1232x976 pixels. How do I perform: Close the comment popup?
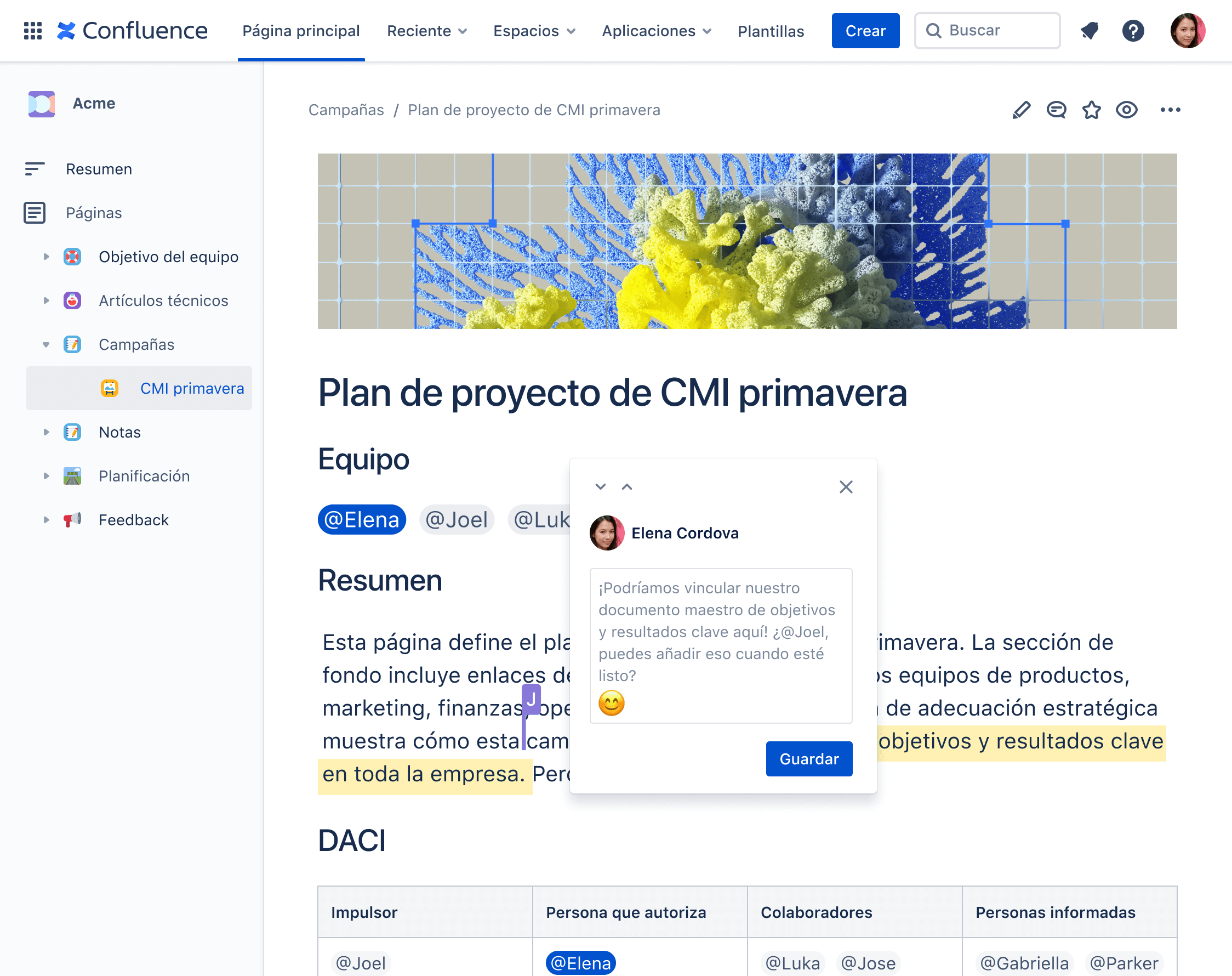[x=846, y=486]
